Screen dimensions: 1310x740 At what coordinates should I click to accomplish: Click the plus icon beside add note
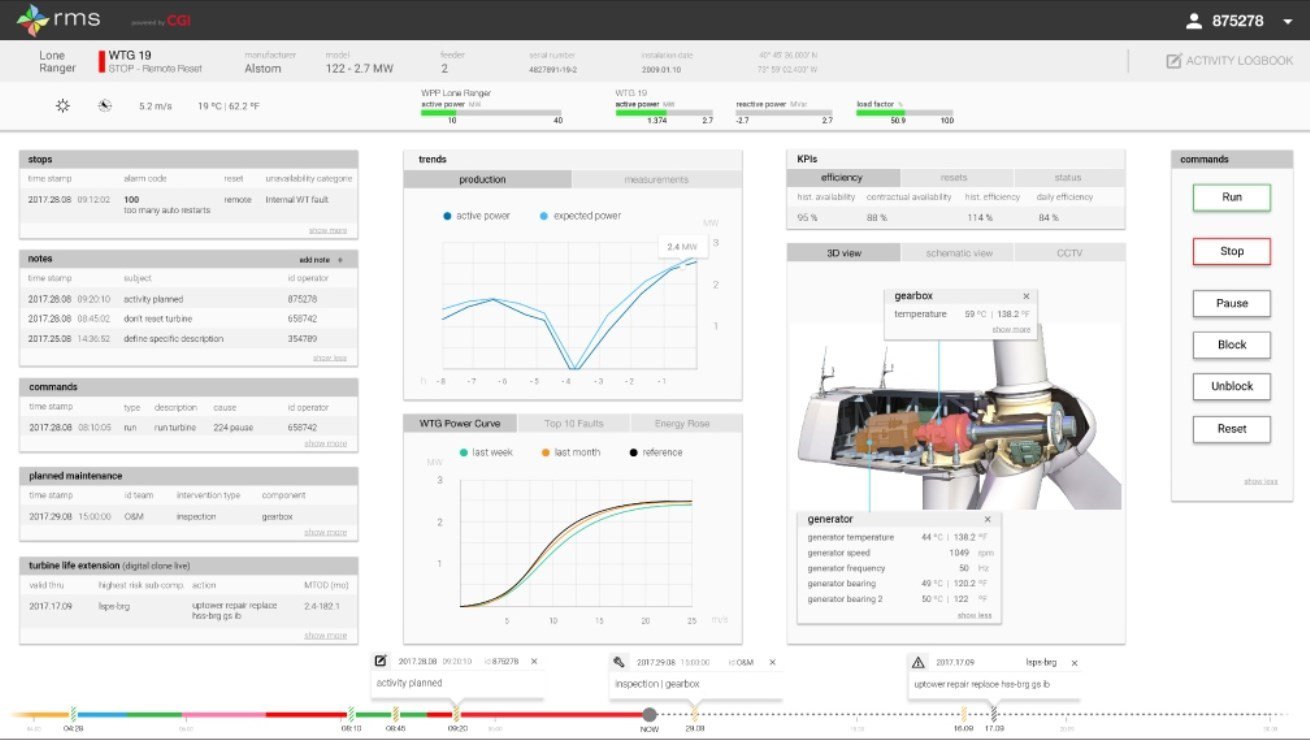[x=340, y=259]
